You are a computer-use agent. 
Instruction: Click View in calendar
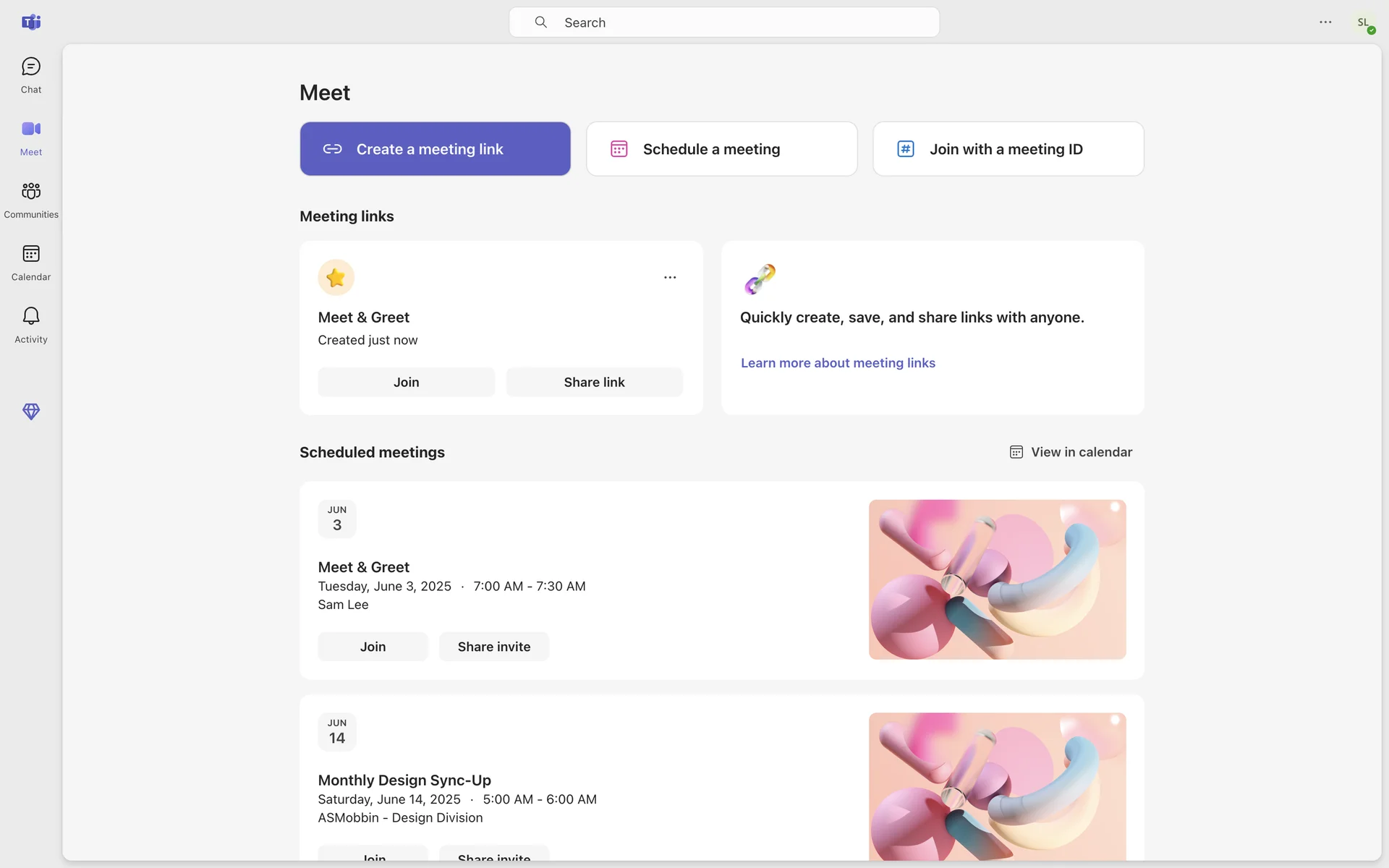point(1071,452)
